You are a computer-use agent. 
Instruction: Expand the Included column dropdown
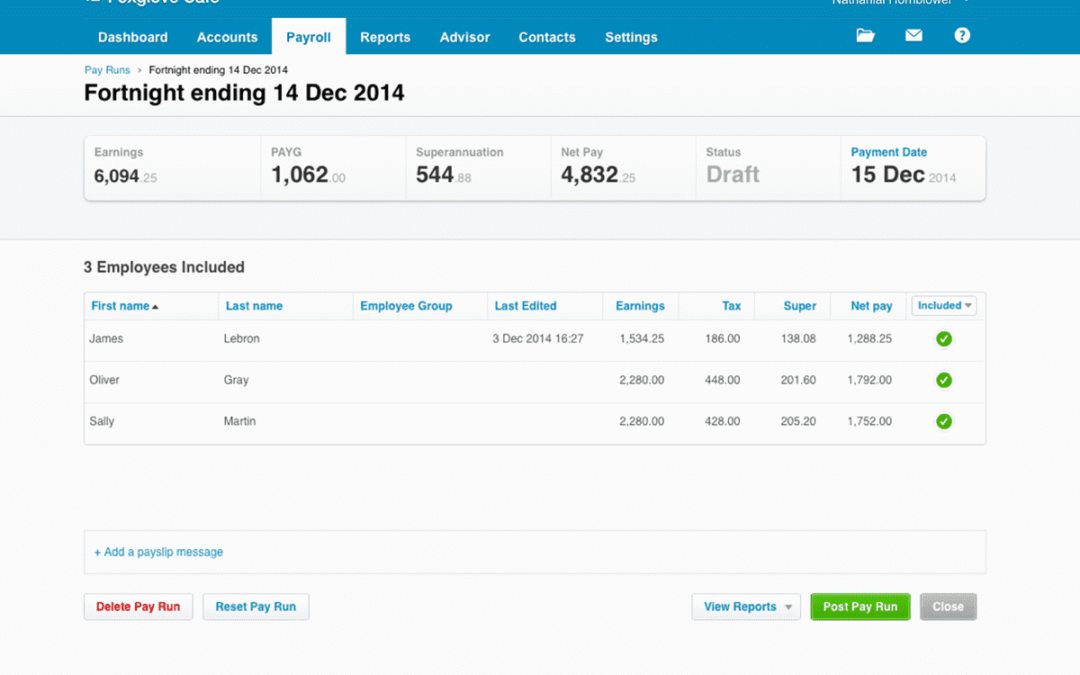coord(944,306)
